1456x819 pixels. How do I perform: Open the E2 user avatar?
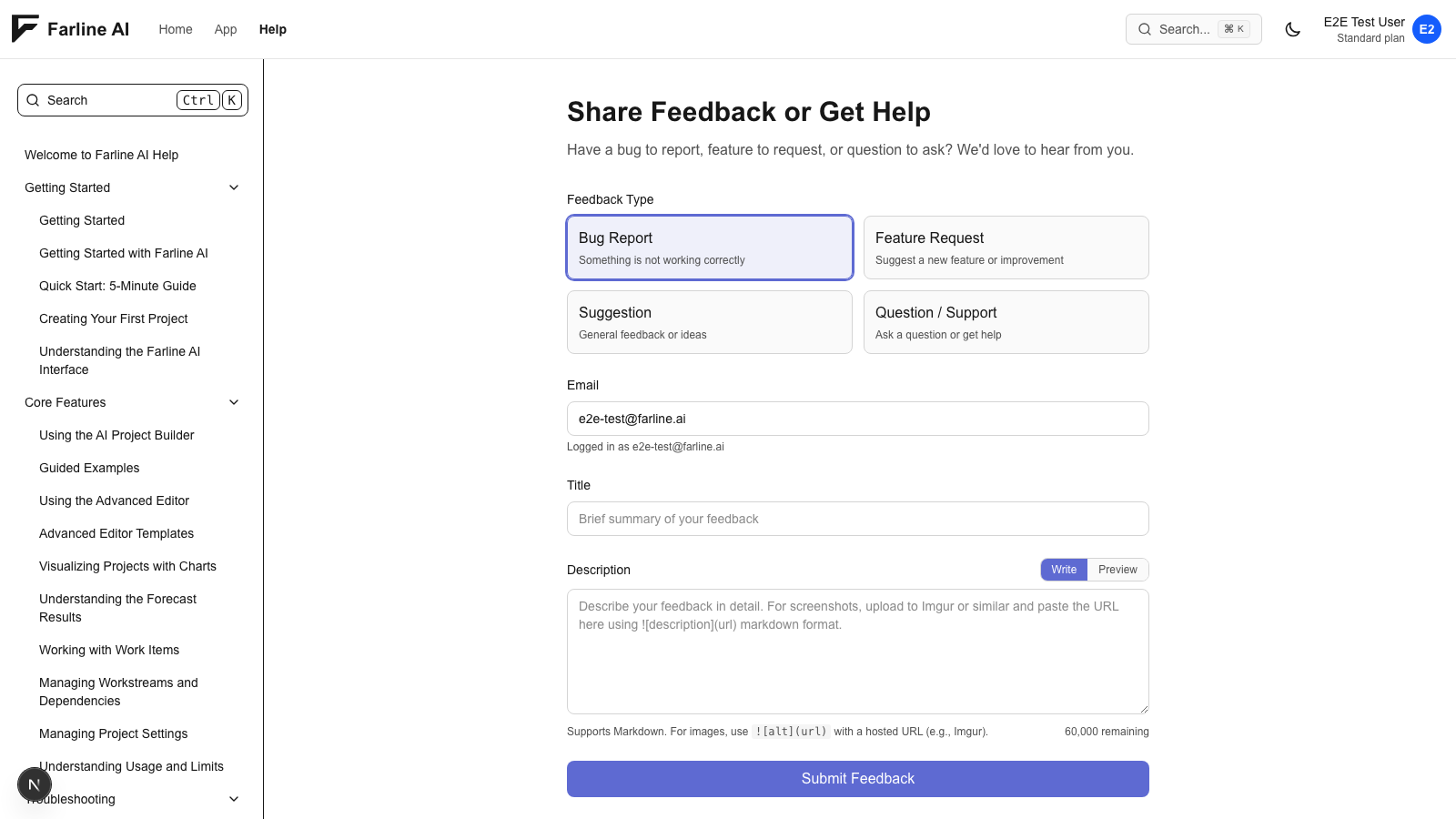tap(1426, 29)
